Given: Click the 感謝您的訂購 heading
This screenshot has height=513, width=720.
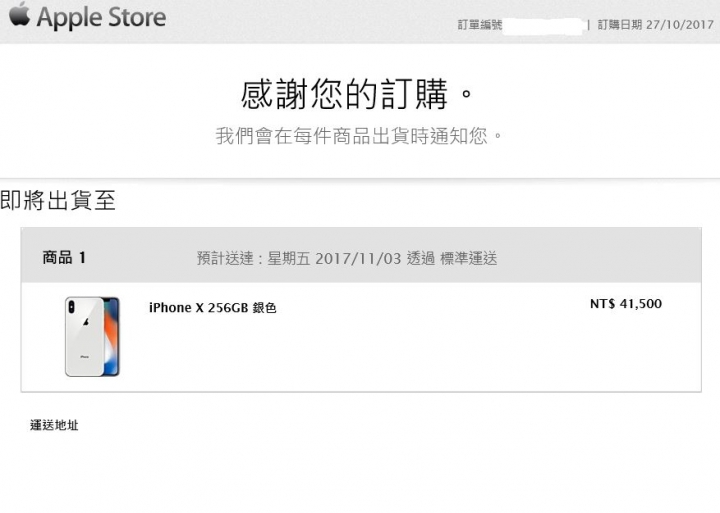Looking at the screenshot, I should tap(356, 94).
